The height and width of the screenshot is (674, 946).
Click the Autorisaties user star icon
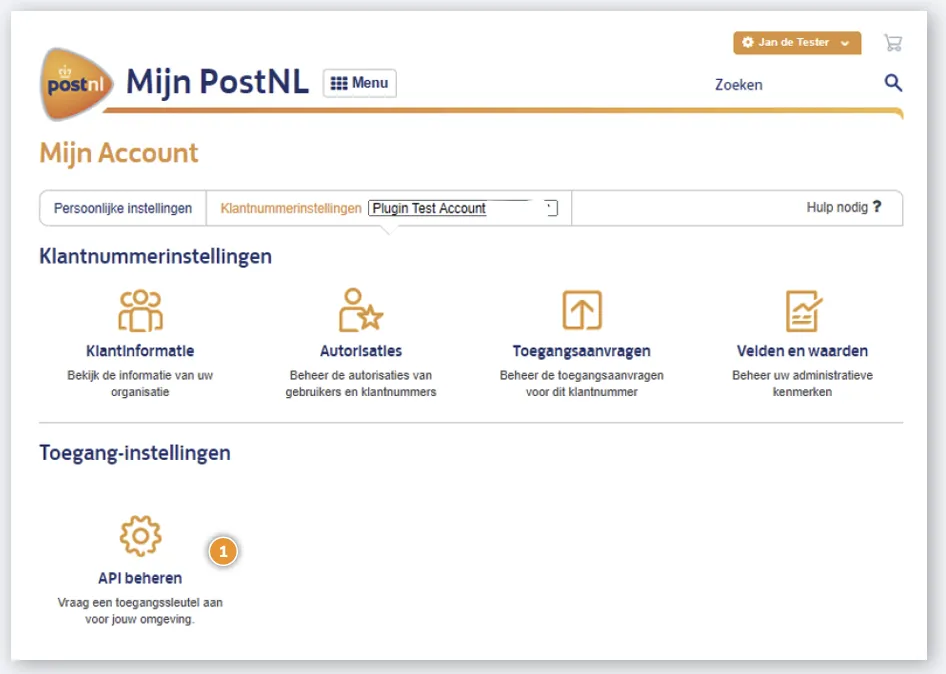click(360, 311)
